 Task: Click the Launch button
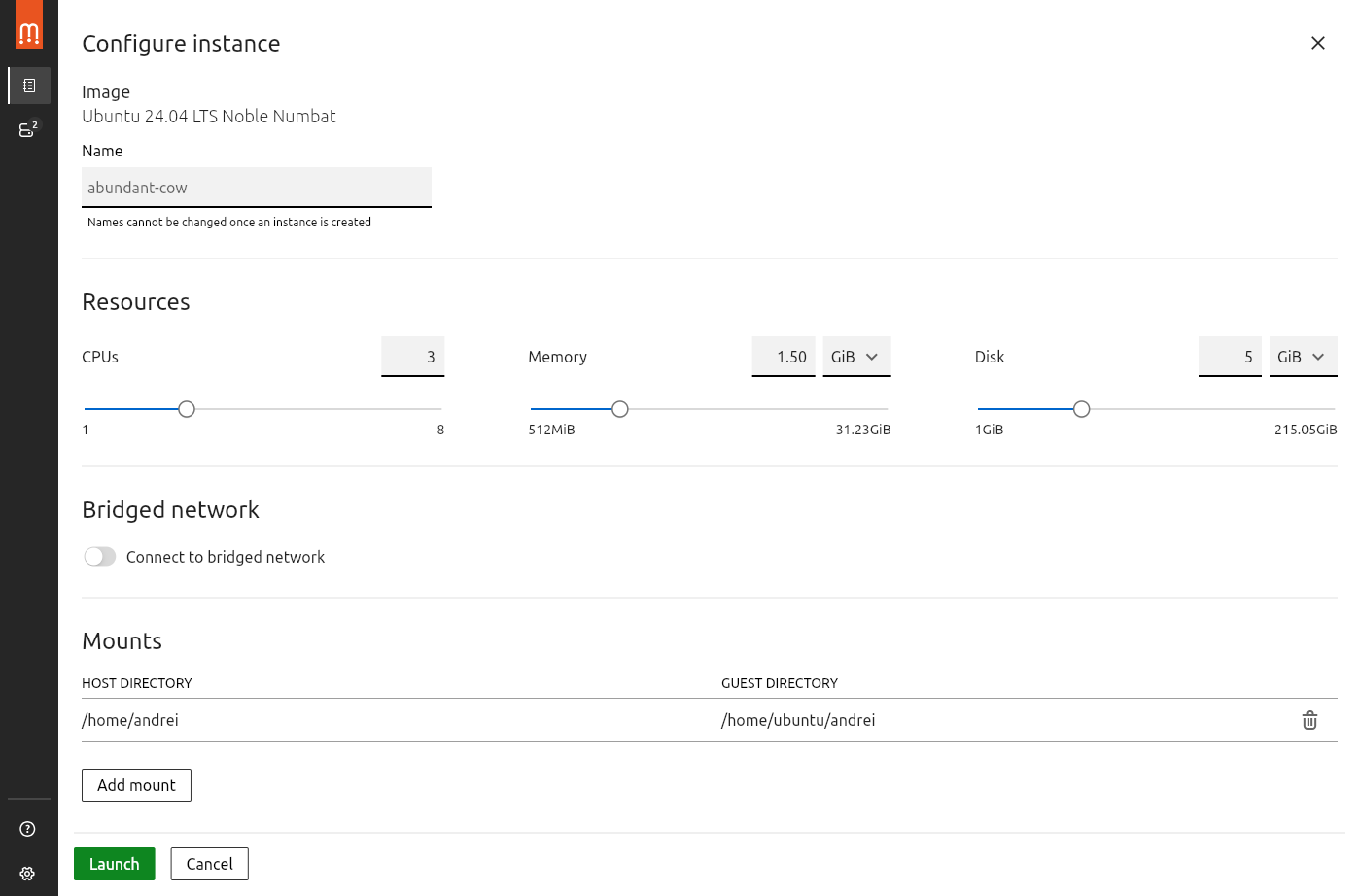(x=114, y=864)
